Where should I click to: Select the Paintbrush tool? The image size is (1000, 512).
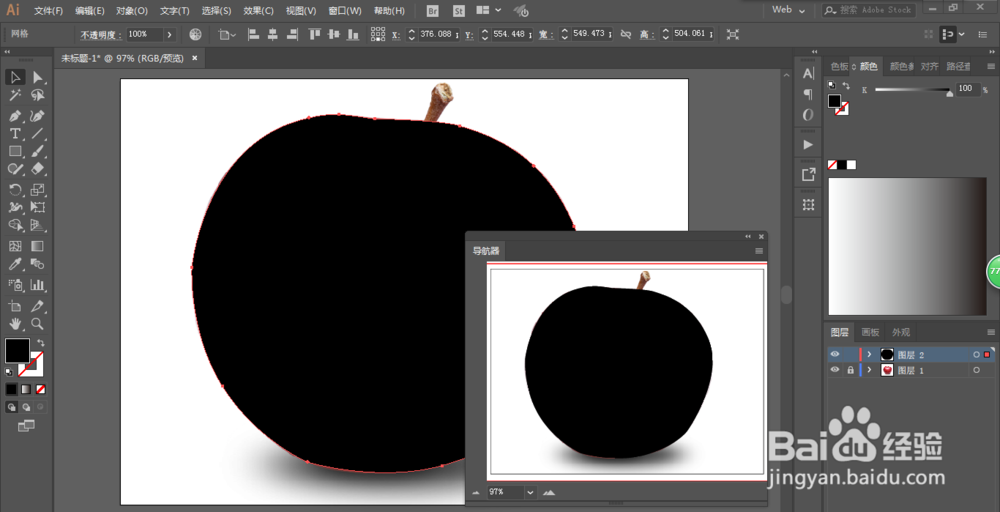38,151
